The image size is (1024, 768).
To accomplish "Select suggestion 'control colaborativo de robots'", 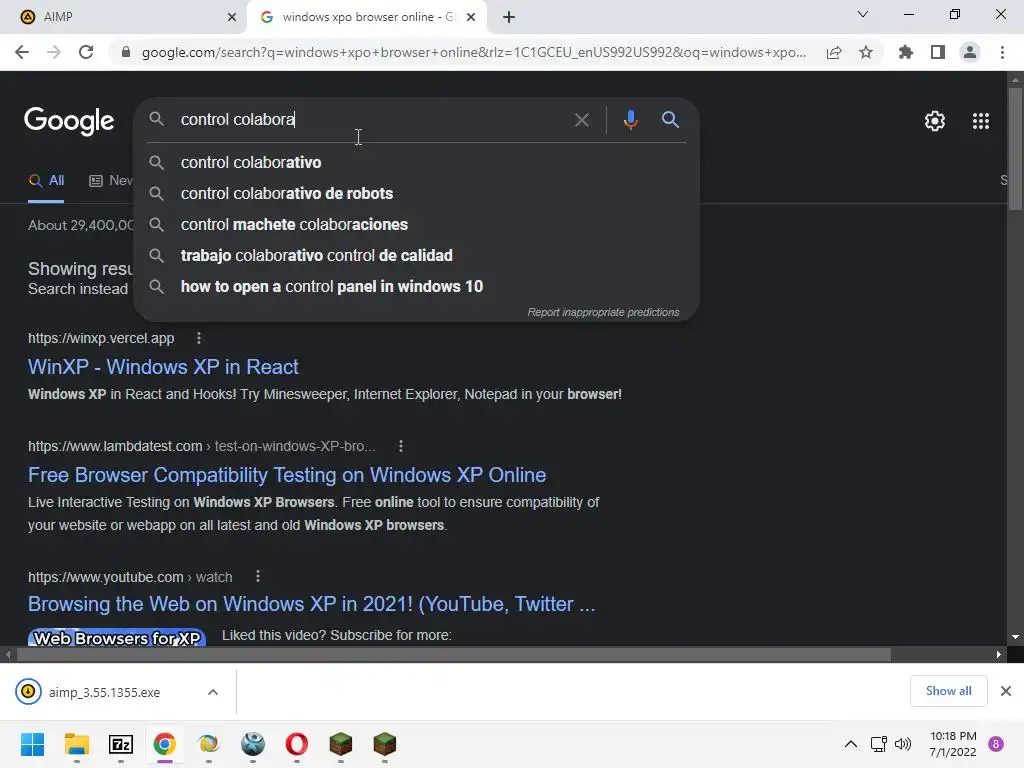I will (417, 194).
